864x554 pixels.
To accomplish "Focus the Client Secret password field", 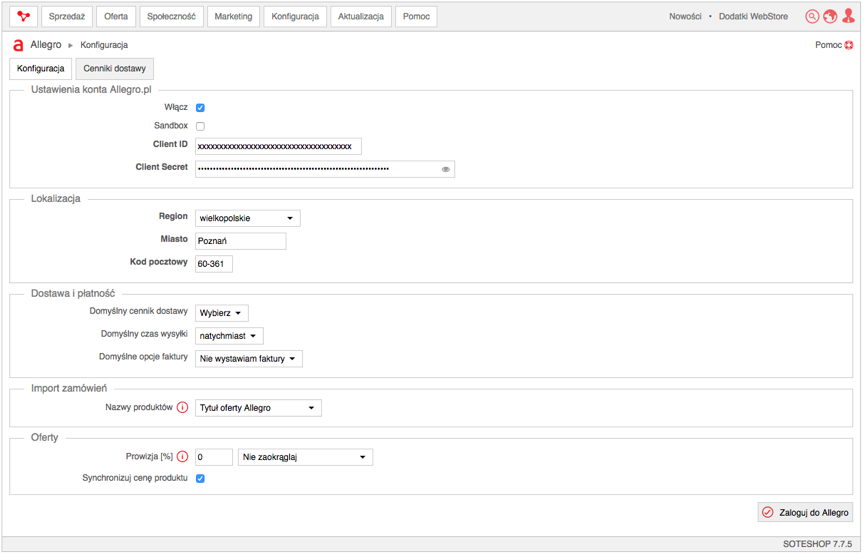I will coord(325,169).
